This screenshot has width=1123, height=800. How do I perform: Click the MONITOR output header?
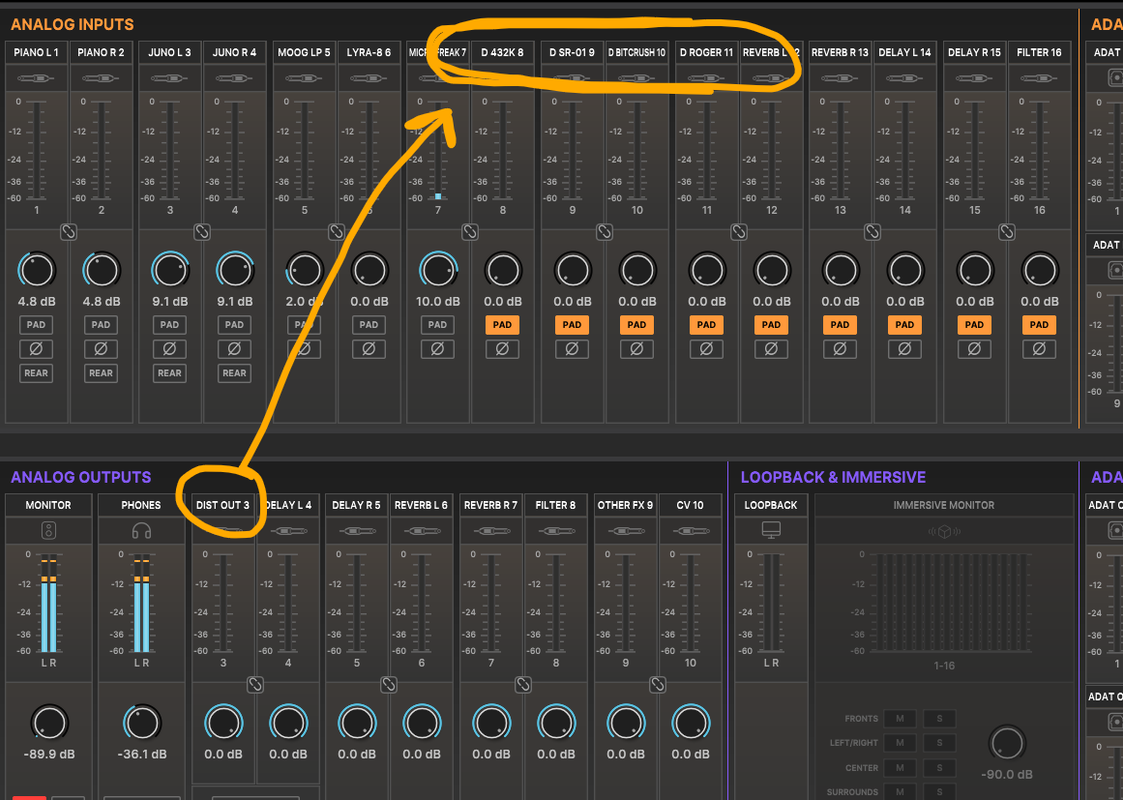click(x=48, y=505)
